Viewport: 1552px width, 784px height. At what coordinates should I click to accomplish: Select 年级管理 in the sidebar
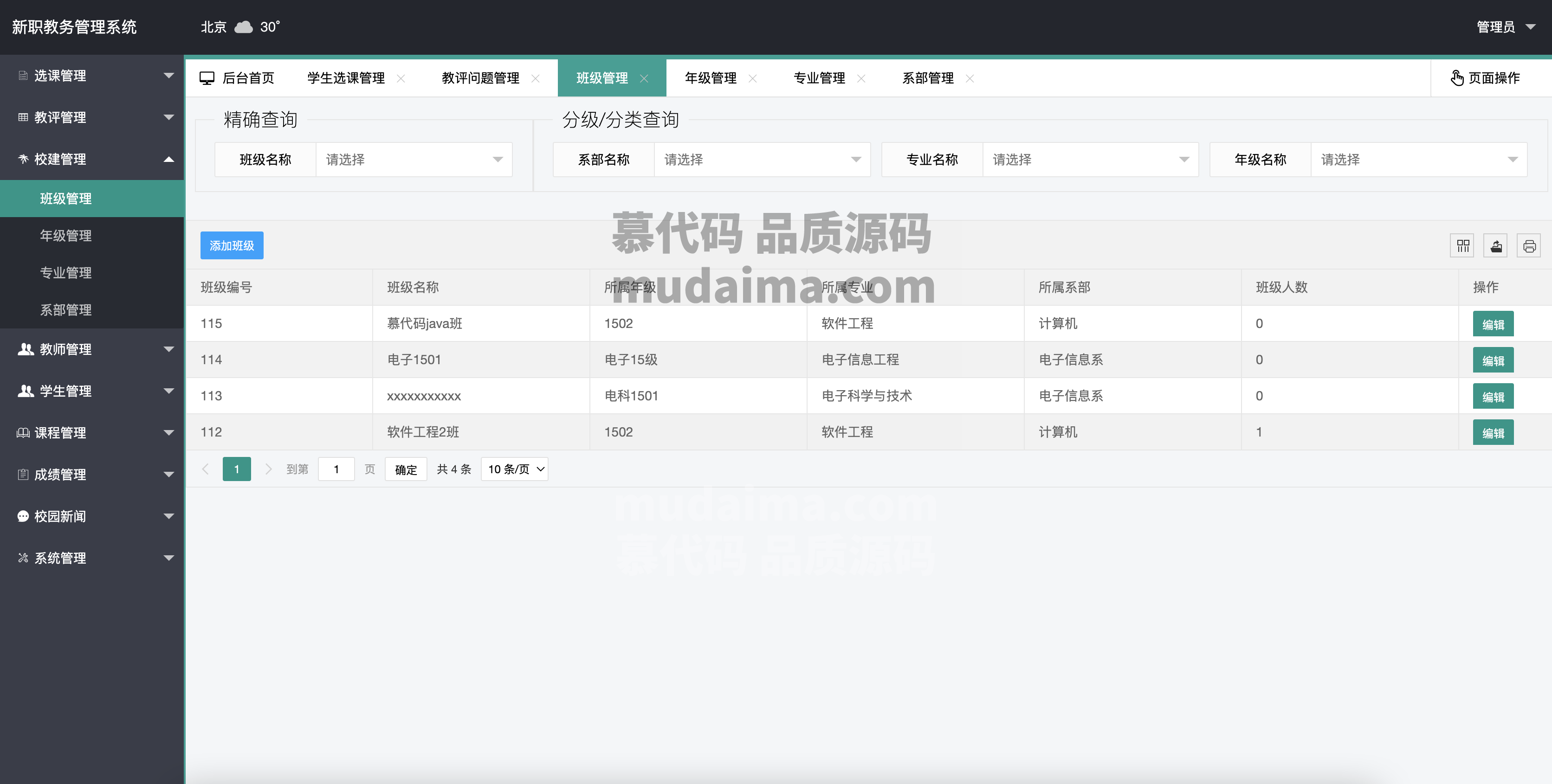pyautogui.click(x=91, y=236)
